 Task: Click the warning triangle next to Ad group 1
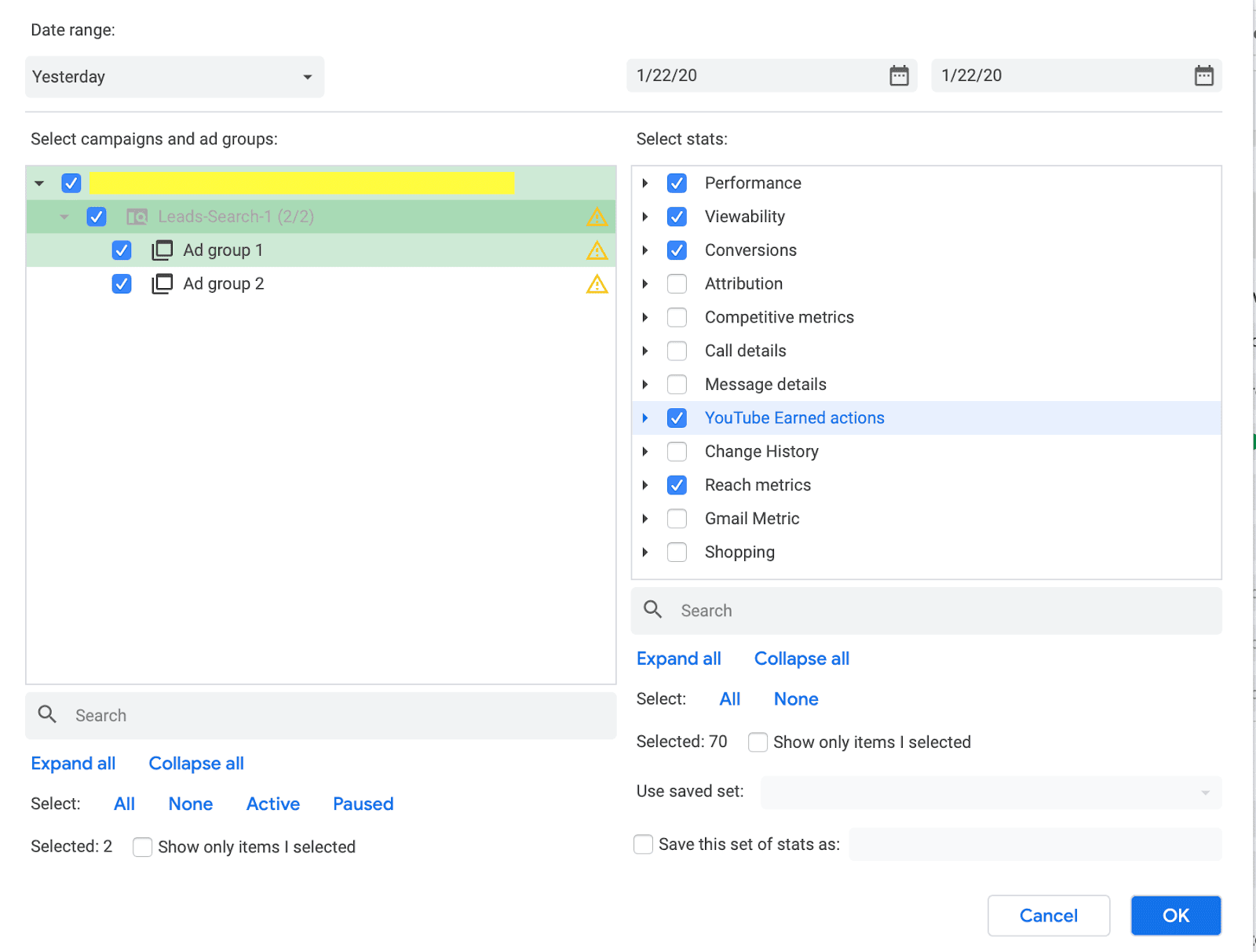tap(597, 250)
